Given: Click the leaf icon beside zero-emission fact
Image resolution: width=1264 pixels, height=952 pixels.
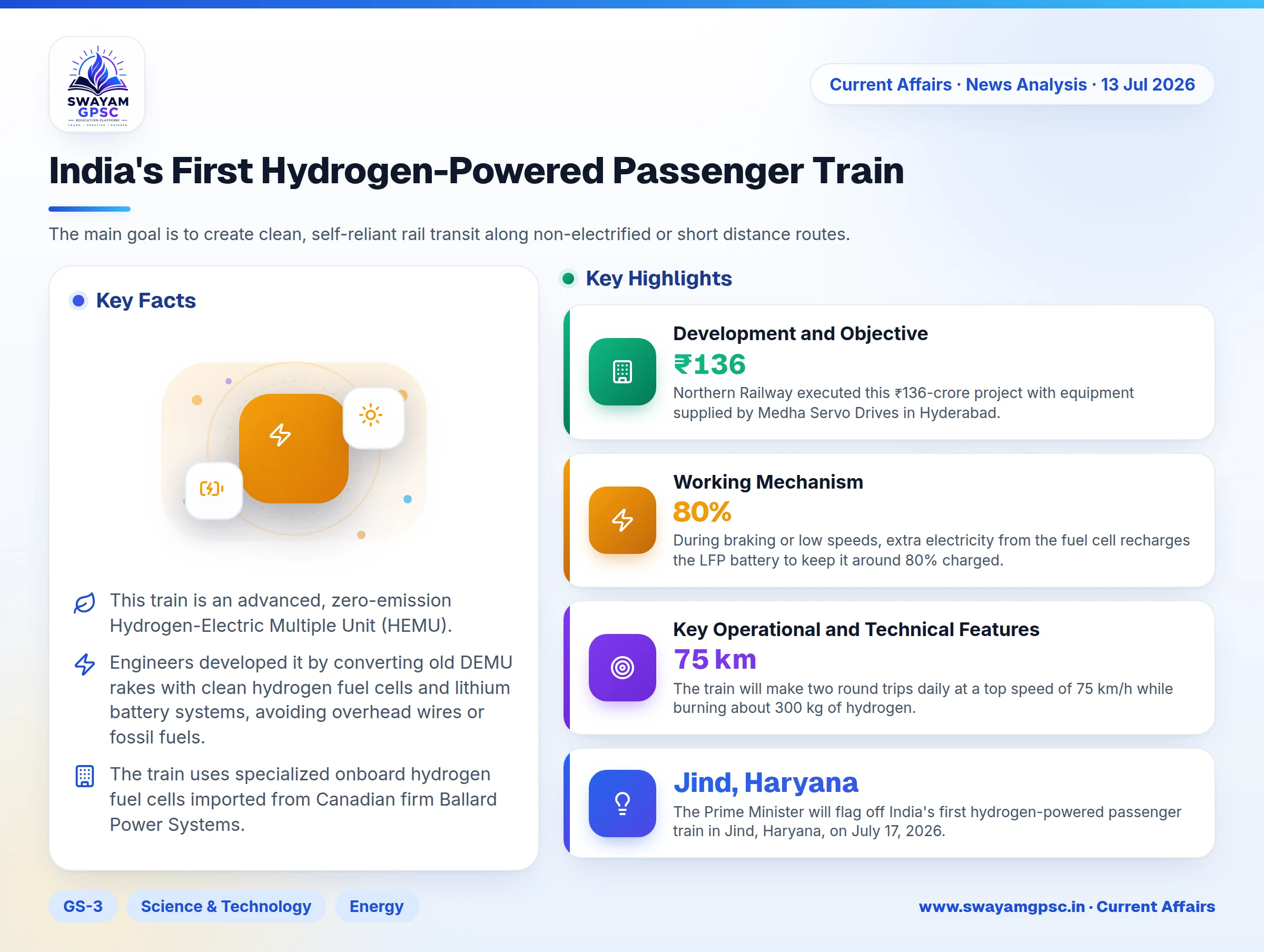Looking at the screenshot, I should click(85, 602).
